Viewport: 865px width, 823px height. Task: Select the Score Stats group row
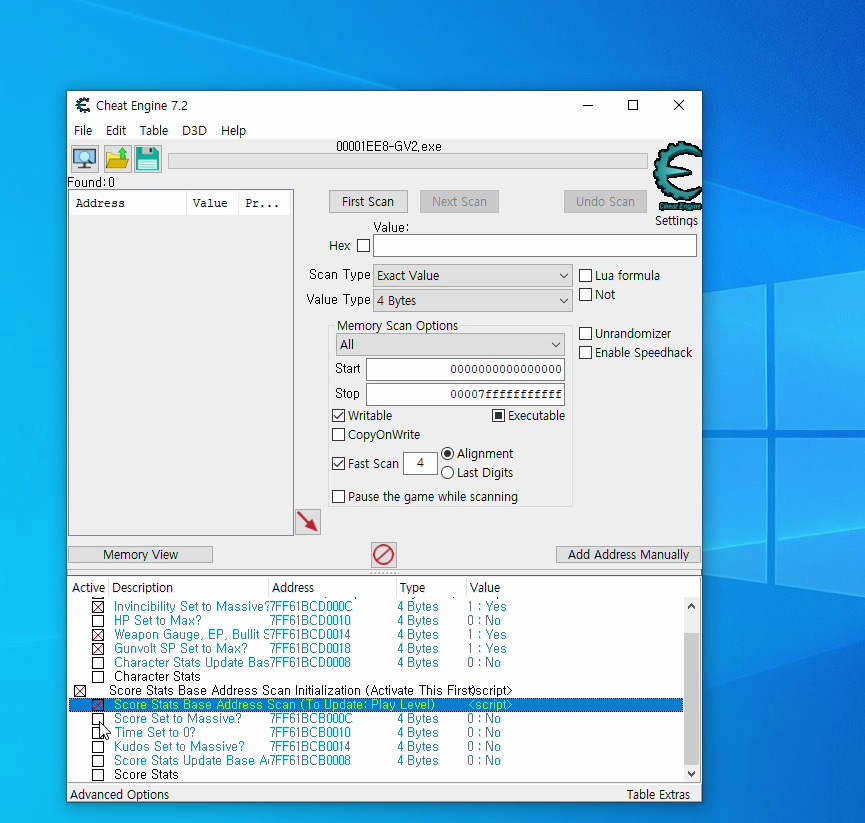(146, 774)
